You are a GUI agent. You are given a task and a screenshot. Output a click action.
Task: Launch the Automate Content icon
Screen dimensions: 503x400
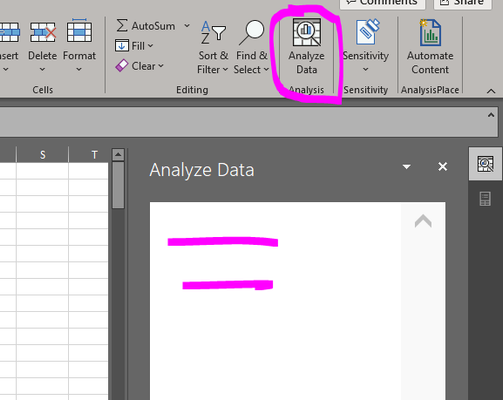pos(430,32)
